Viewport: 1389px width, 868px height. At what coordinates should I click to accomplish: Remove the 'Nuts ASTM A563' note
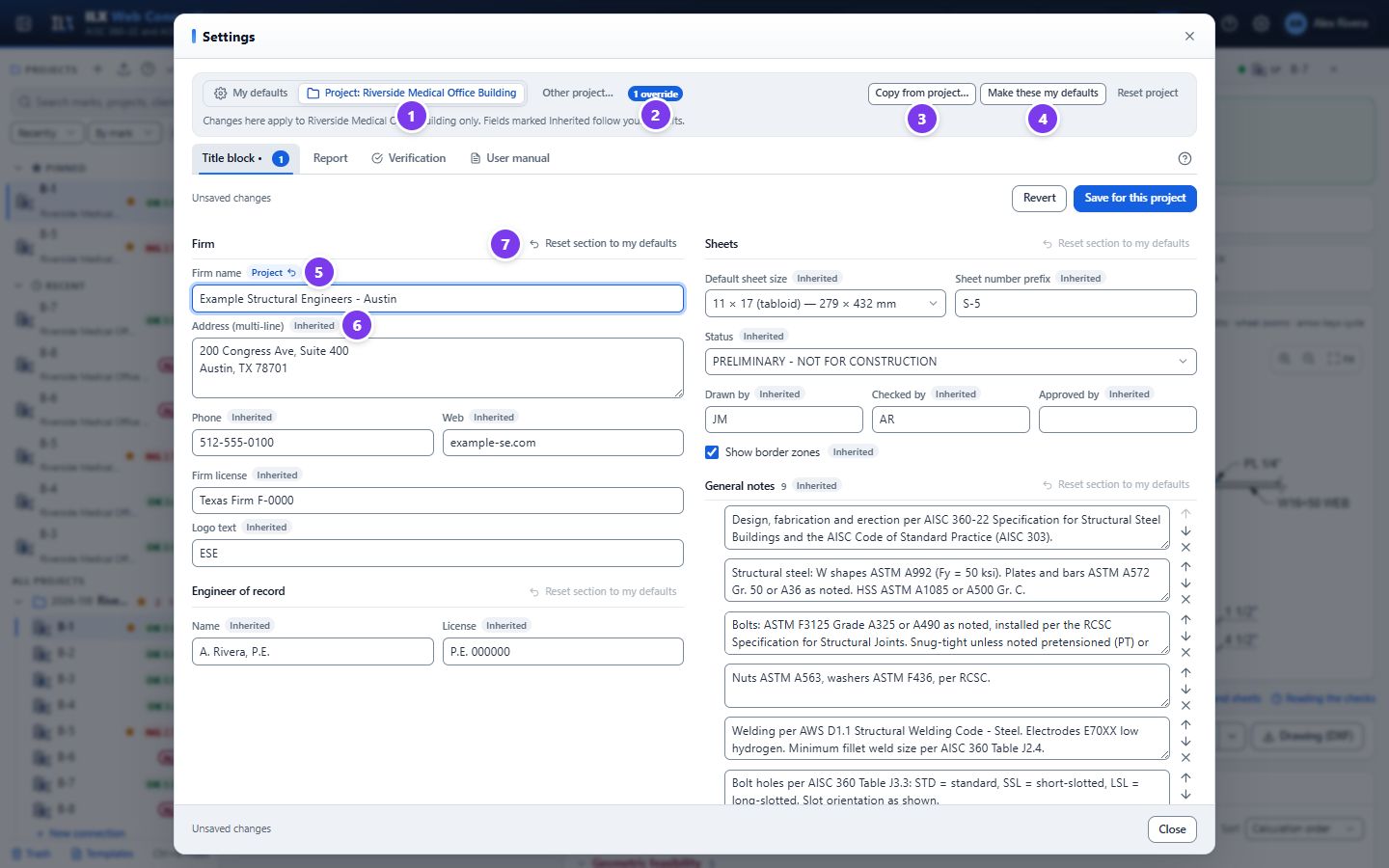1185,705
